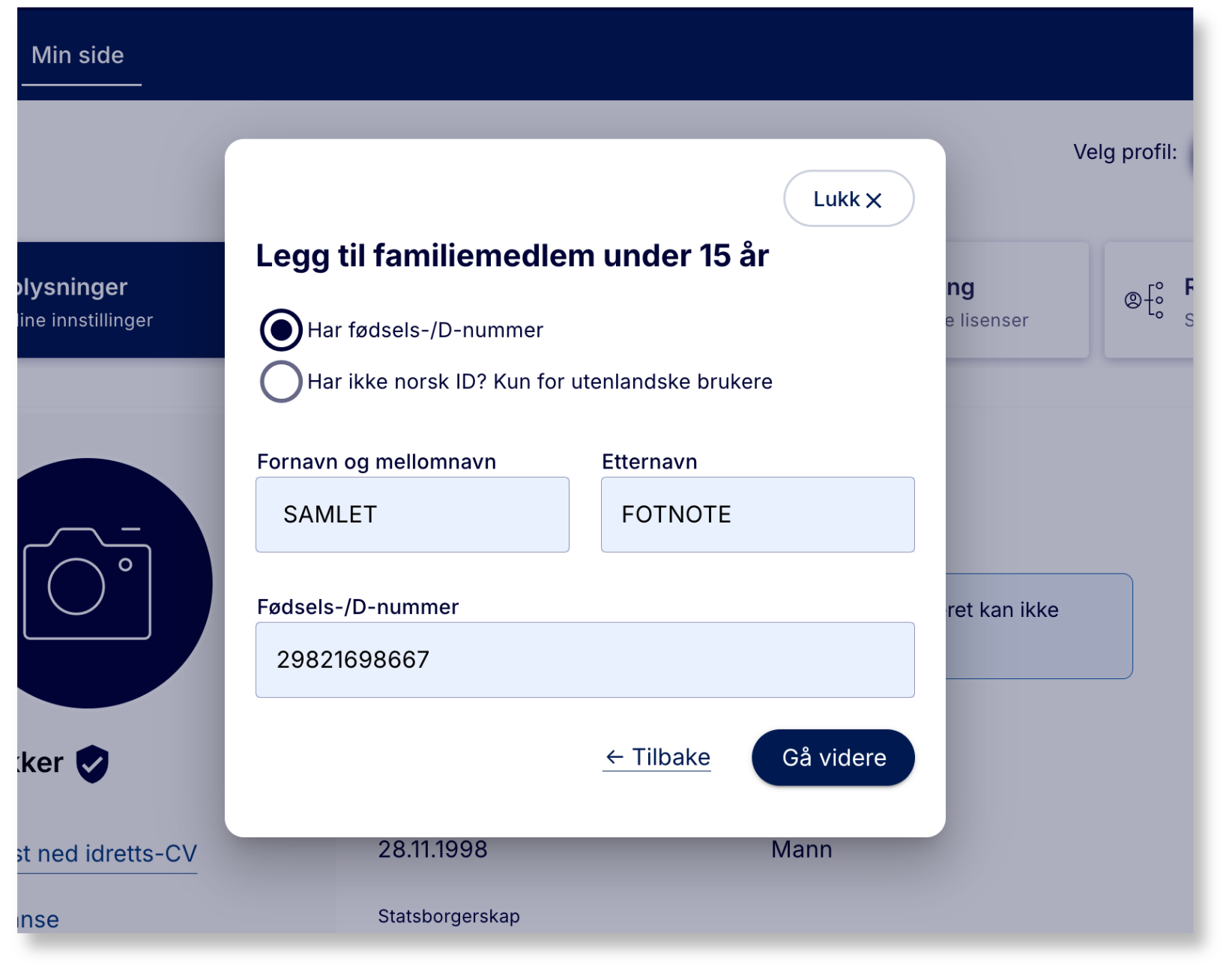Click the 'kan ikke' notice box

click(1038, 626)
